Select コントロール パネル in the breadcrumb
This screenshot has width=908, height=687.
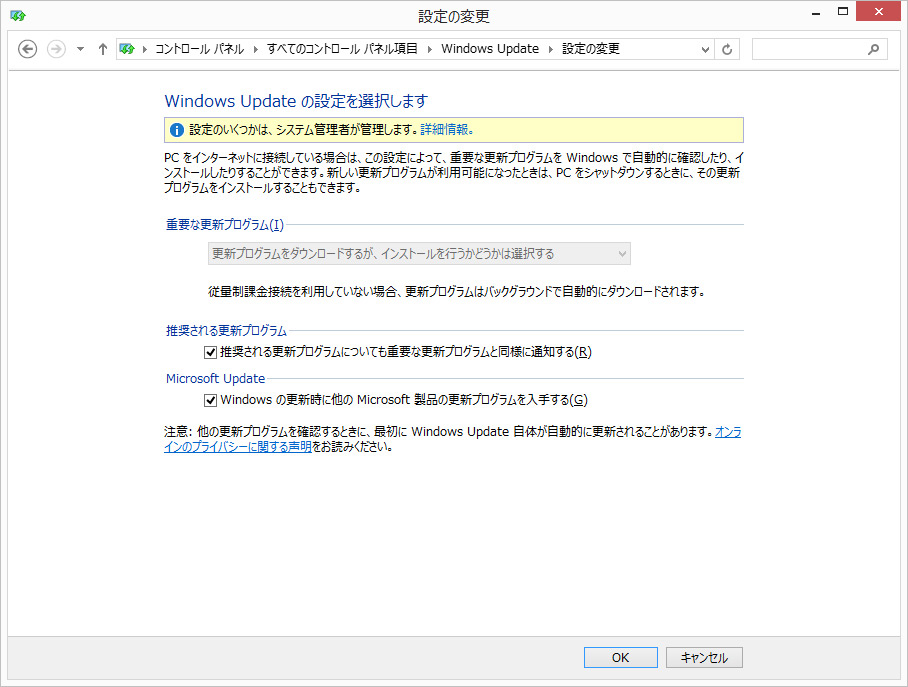coord(199,49)
